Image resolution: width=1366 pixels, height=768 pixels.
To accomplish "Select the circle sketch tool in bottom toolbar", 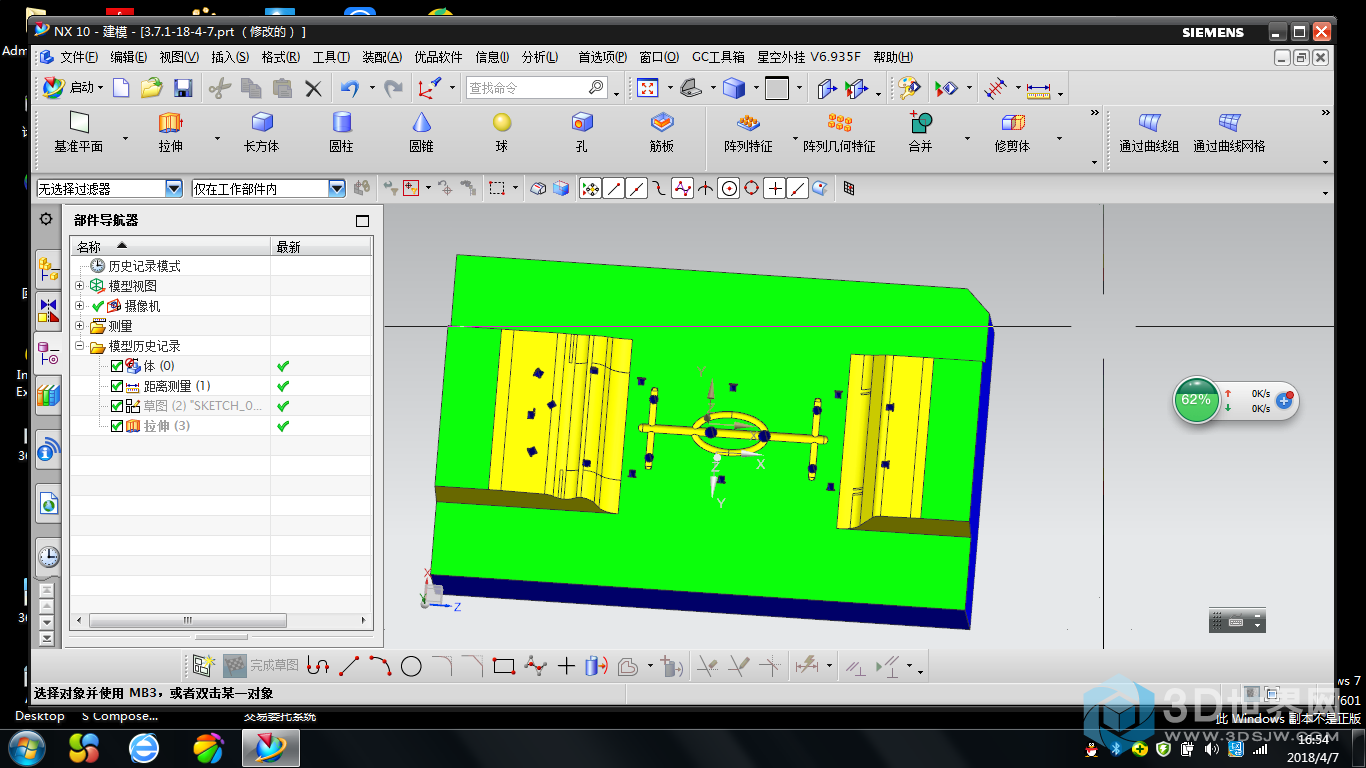I will 411,666.
